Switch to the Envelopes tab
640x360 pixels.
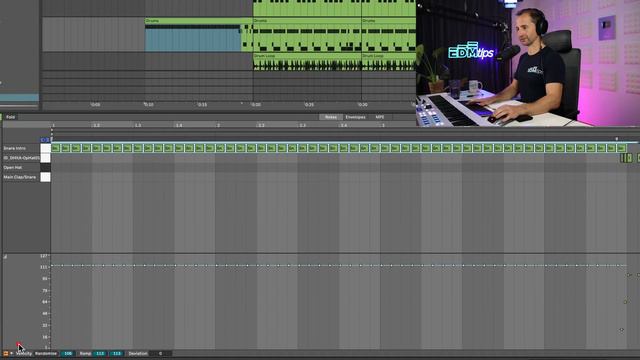[355, 117]
